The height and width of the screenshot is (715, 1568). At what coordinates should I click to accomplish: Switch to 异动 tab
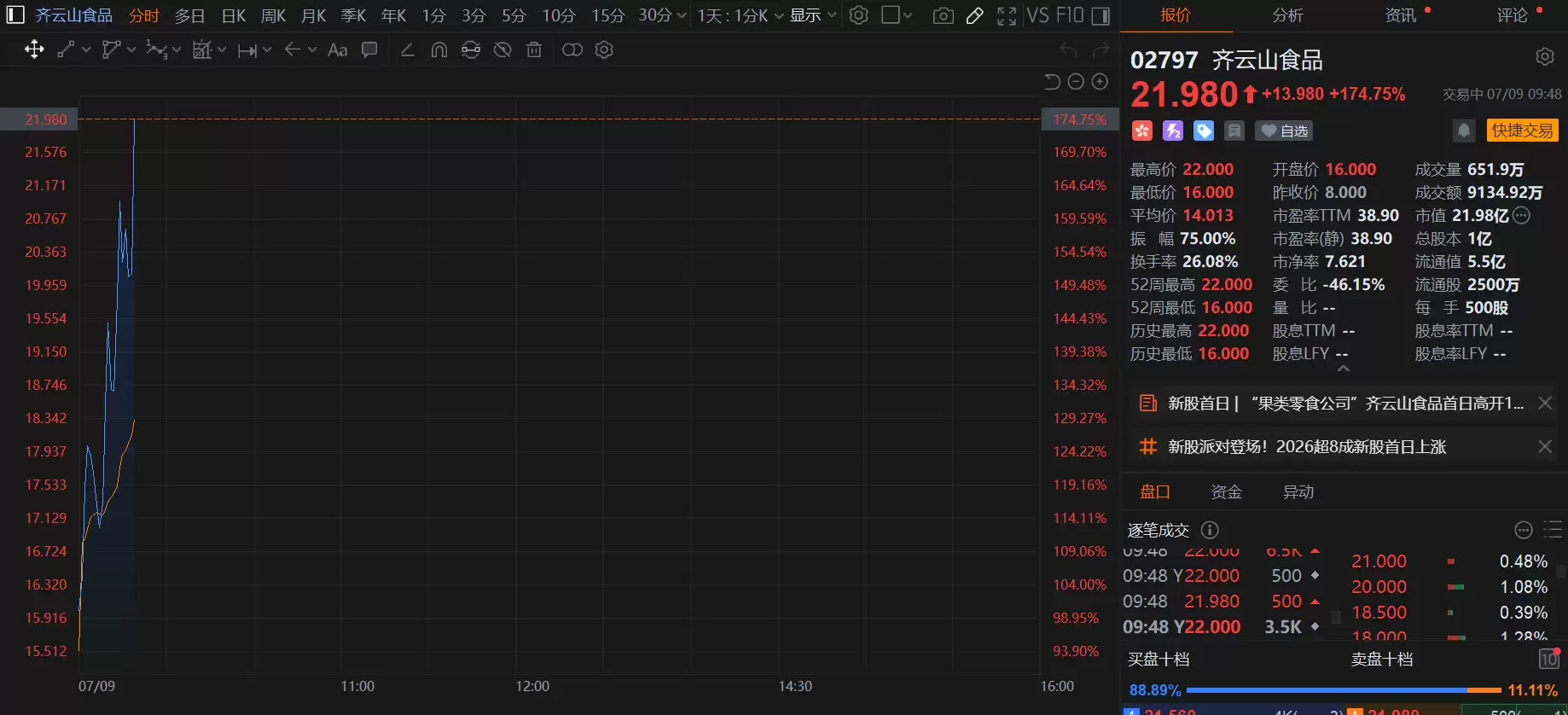tap(1298, 491)
